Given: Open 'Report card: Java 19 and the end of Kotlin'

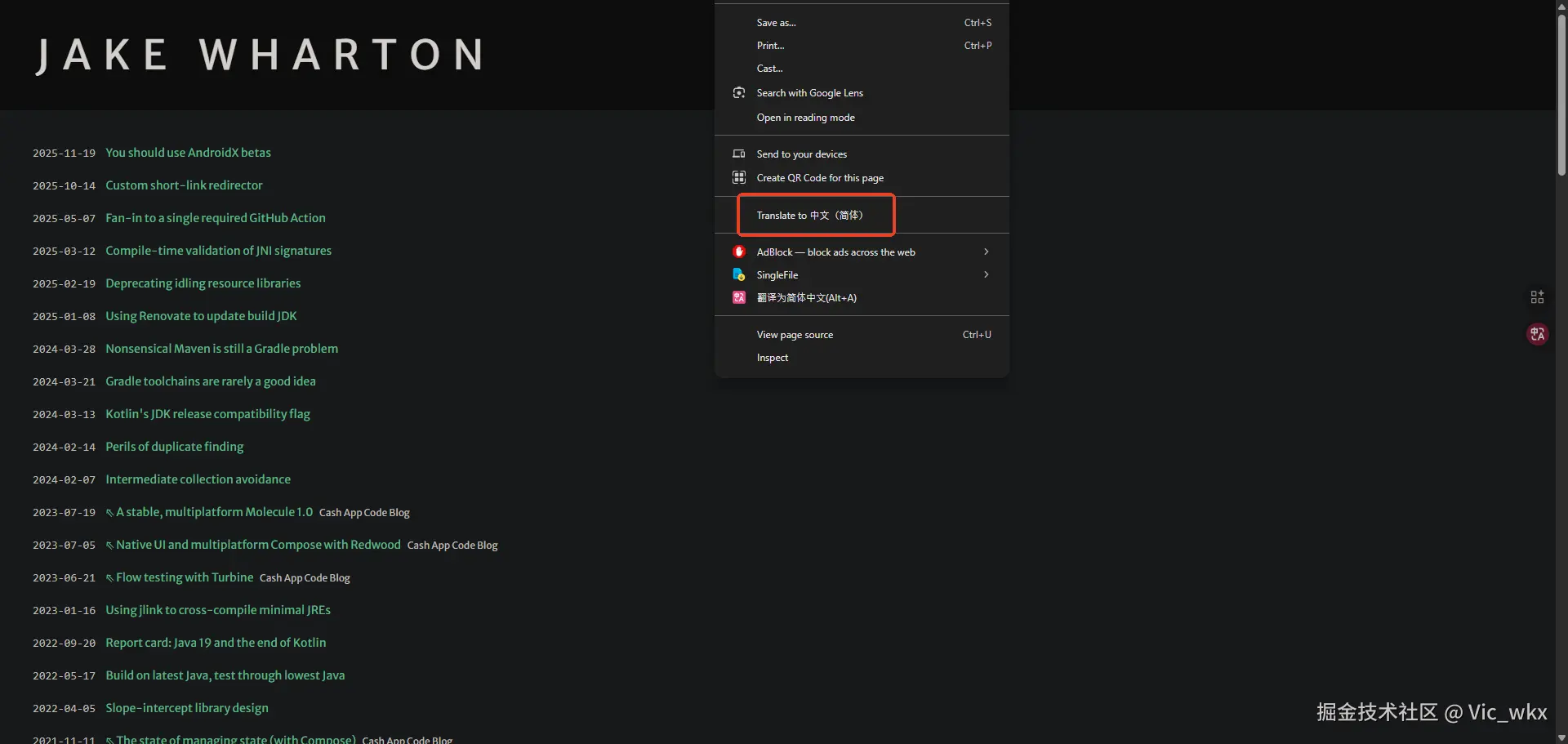Looking at the screenshot, I should click(216, 643).
